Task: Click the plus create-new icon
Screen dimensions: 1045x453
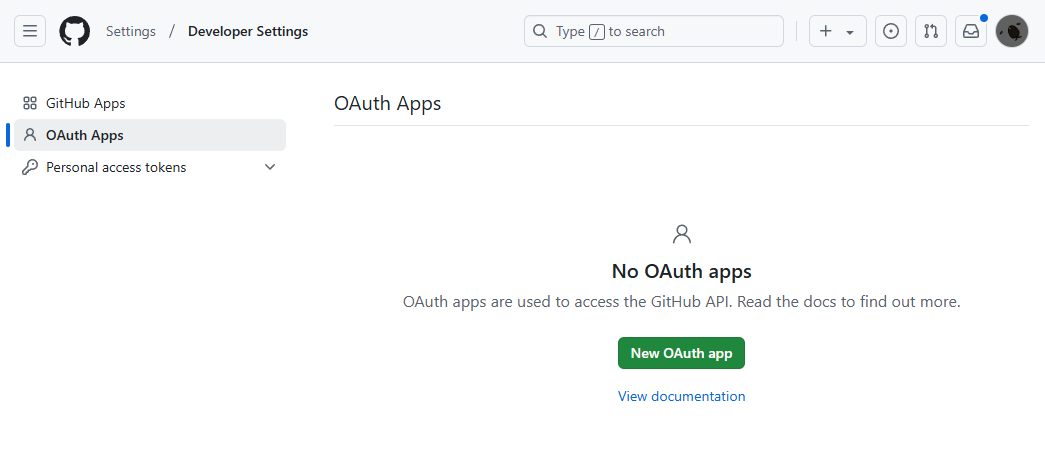Action: [x=826, y=31]
